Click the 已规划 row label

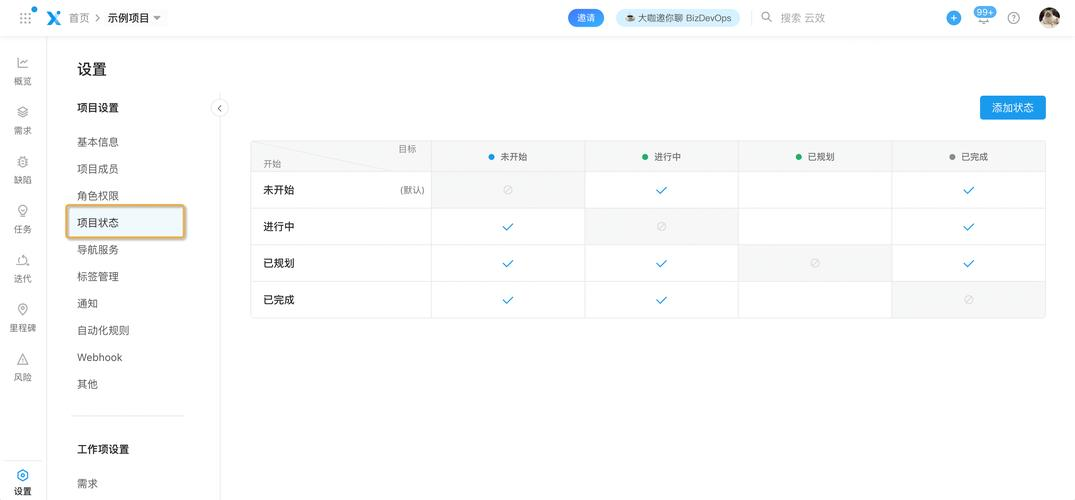pyautogui.click(x=278, y=263)
